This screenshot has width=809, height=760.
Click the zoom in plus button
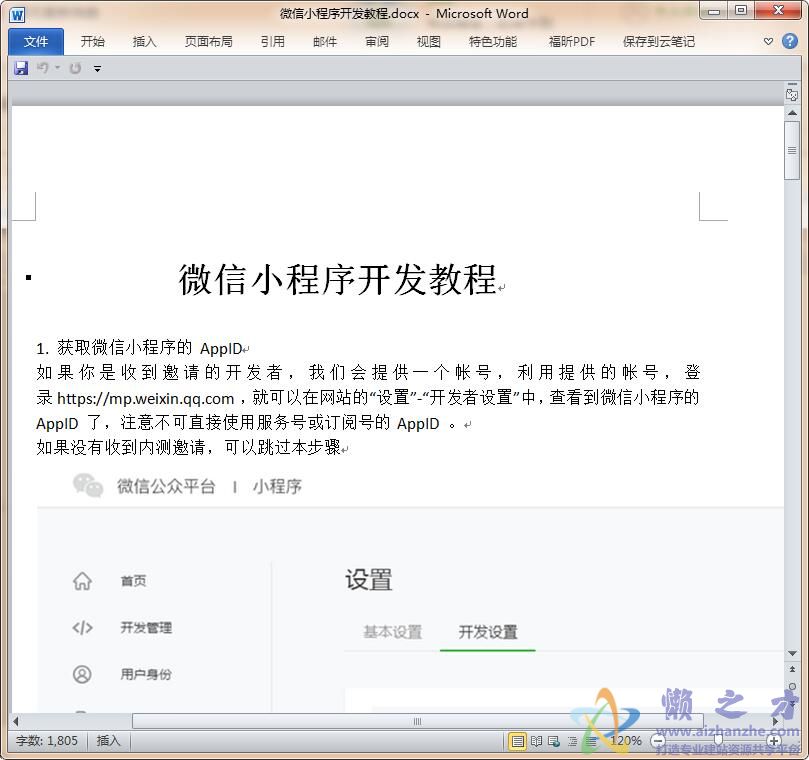[774, 741]
